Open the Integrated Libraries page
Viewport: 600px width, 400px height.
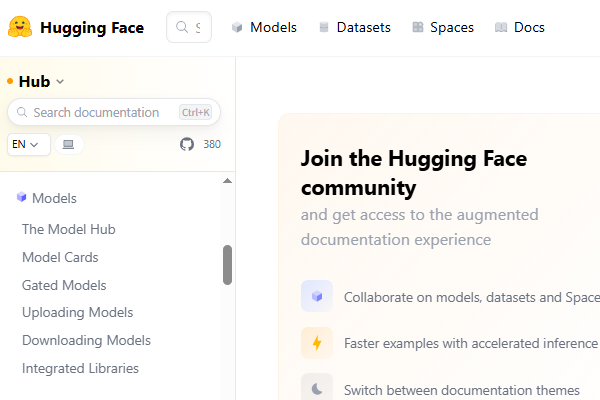tap(80, 368)
